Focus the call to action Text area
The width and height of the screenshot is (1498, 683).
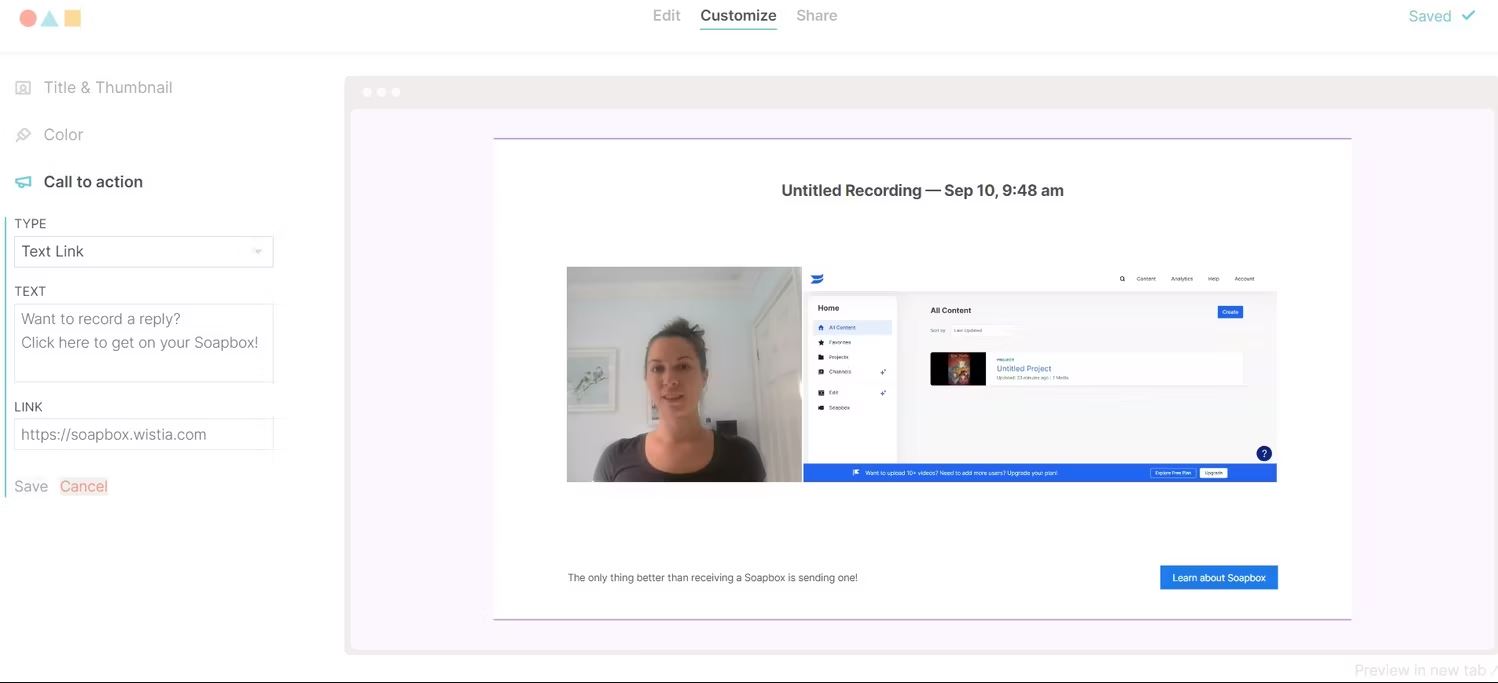(x=143, y=343)
